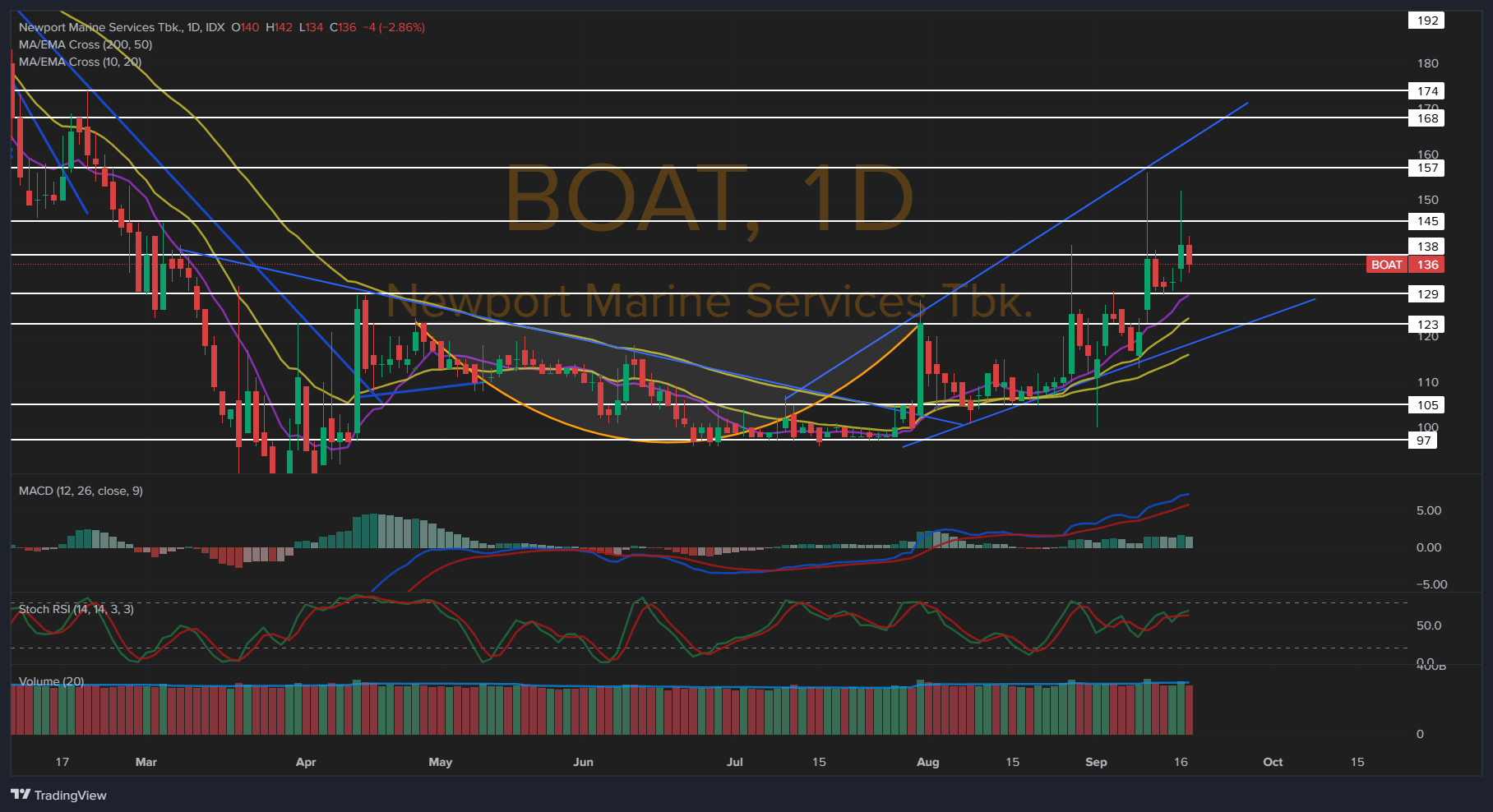Select the 145 horizontal line price label
This screenshot has width=1493, height=812.
pyautogui.click(x=1427, y=221)
